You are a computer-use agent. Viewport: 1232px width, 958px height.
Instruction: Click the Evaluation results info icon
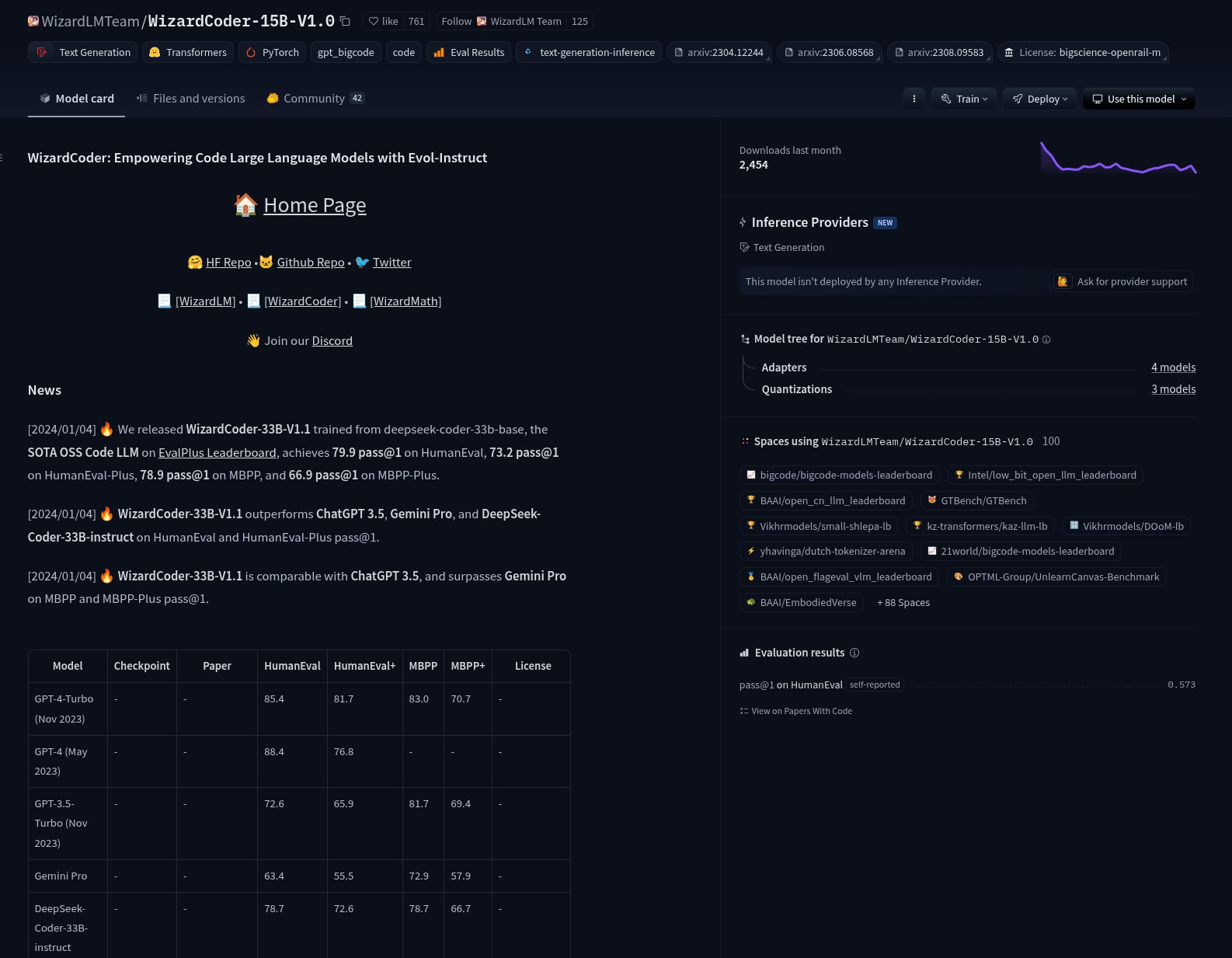coord(854,653)
